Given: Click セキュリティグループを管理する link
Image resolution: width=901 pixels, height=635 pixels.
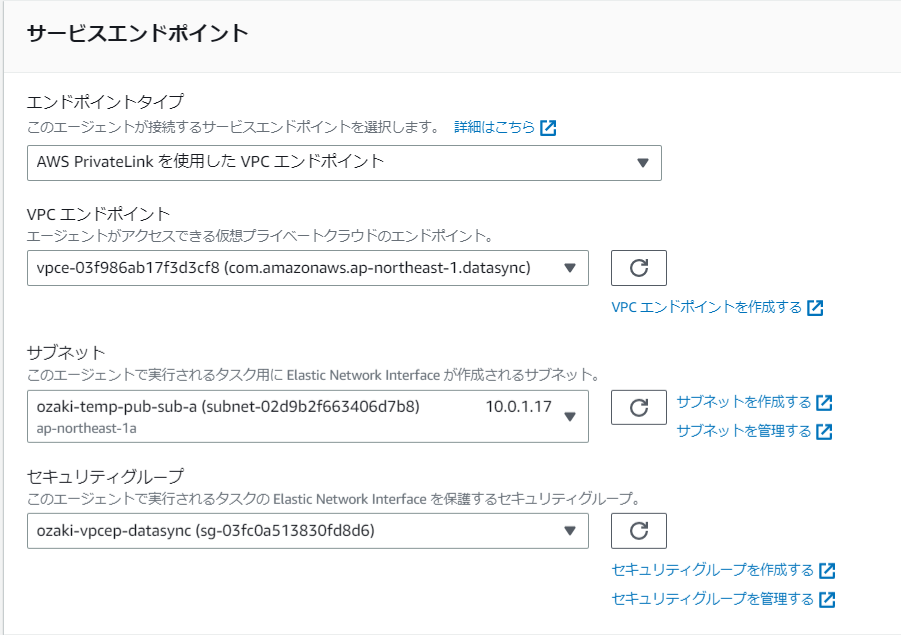Looking at the screenshot, I should (713, 599).
